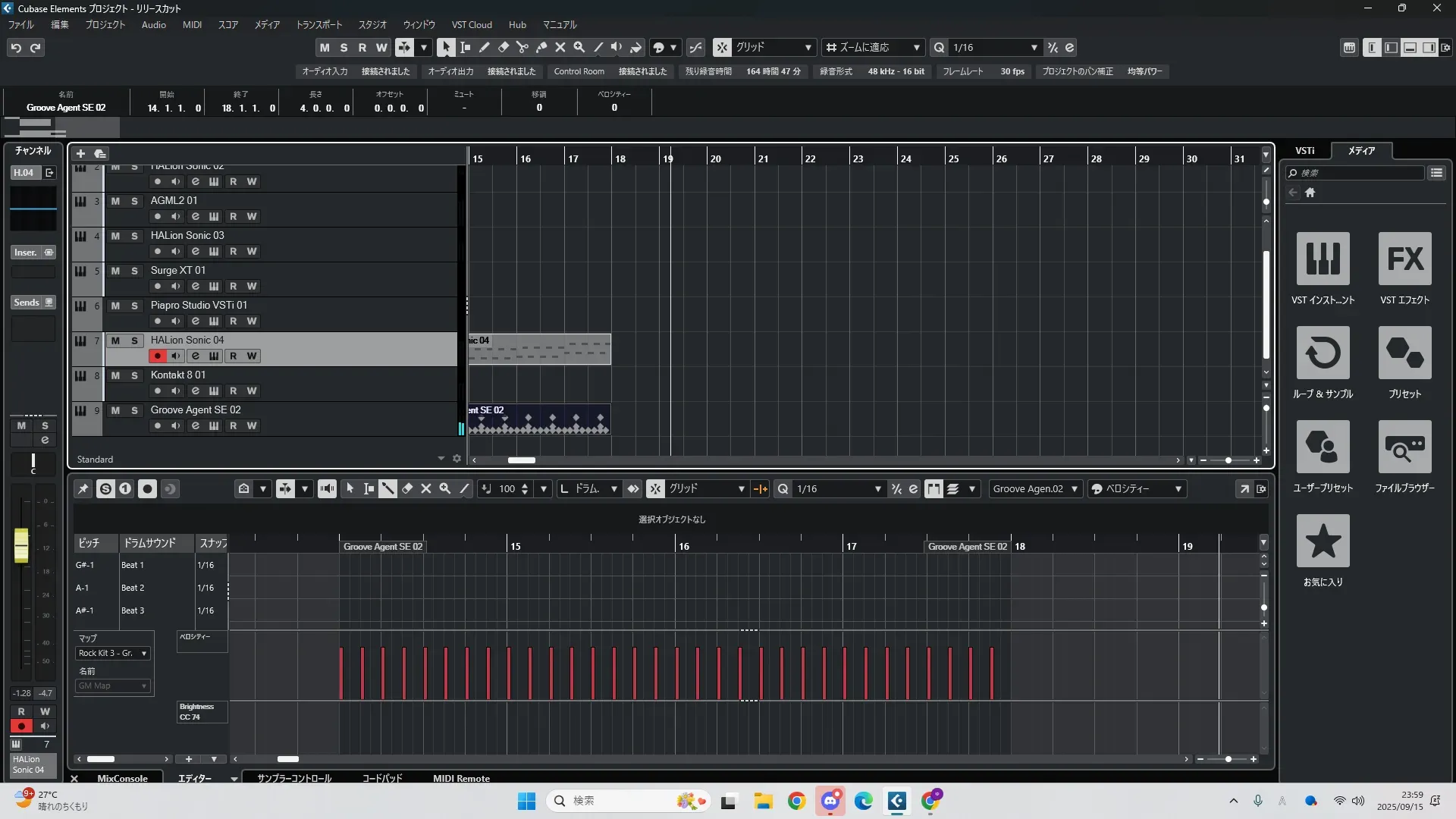1456x819 pixels.
Task: Click the Undo arrow icon
Action: tap(16, 48)
